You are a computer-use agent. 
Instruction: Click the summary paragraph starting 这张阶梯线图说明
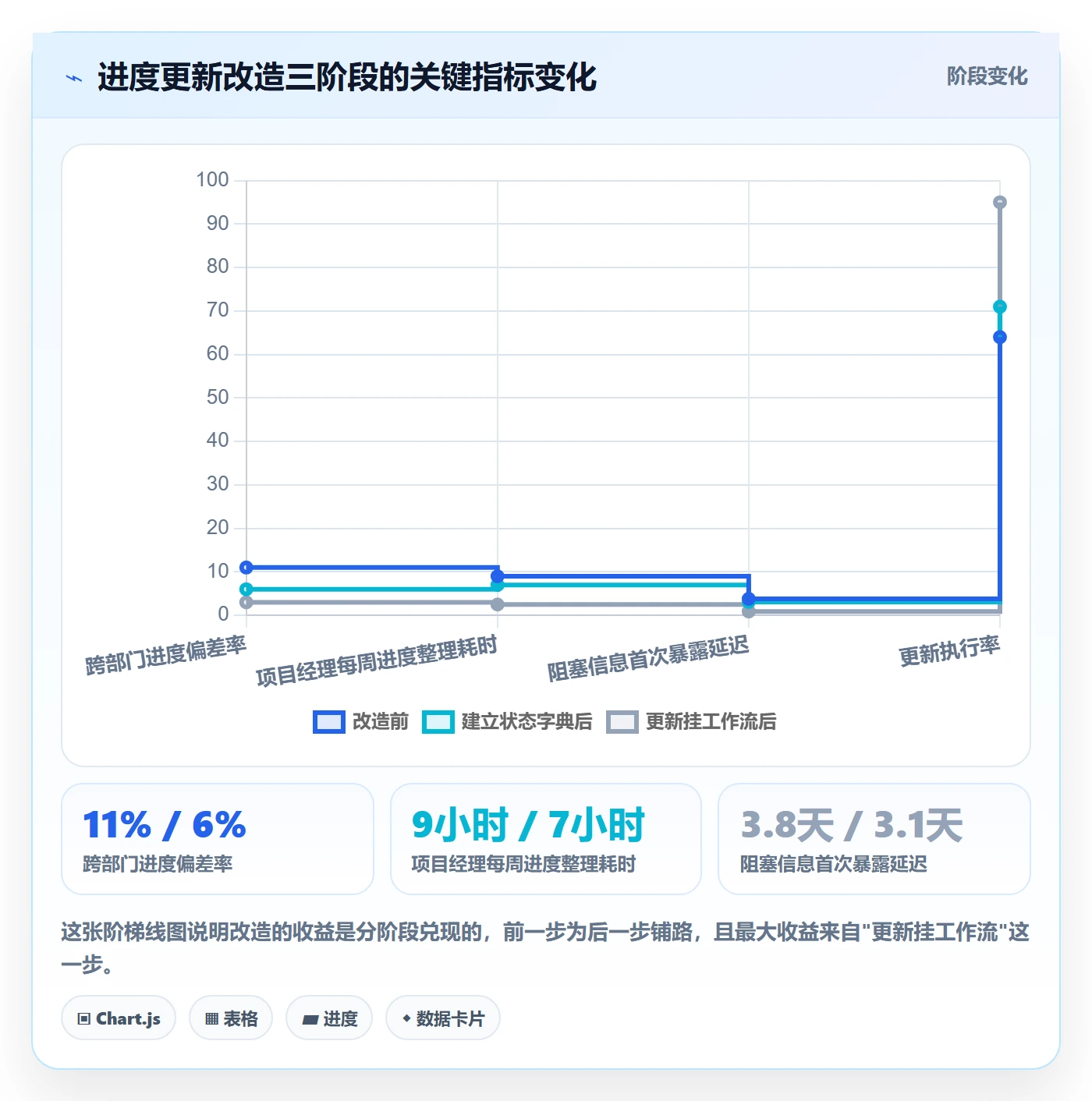coord(545,947)
